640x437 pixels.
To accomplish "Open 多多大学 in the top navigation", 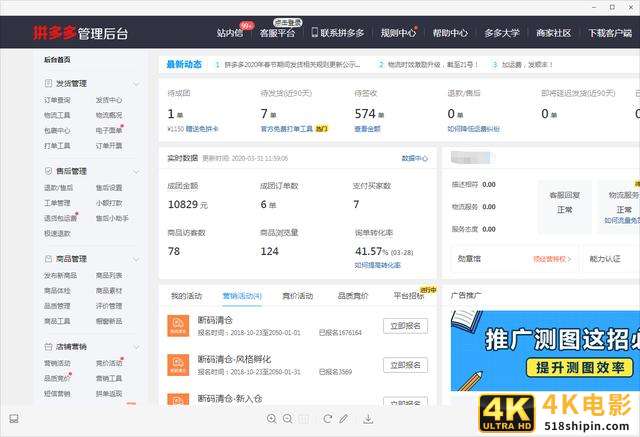I will click(502, 33).
